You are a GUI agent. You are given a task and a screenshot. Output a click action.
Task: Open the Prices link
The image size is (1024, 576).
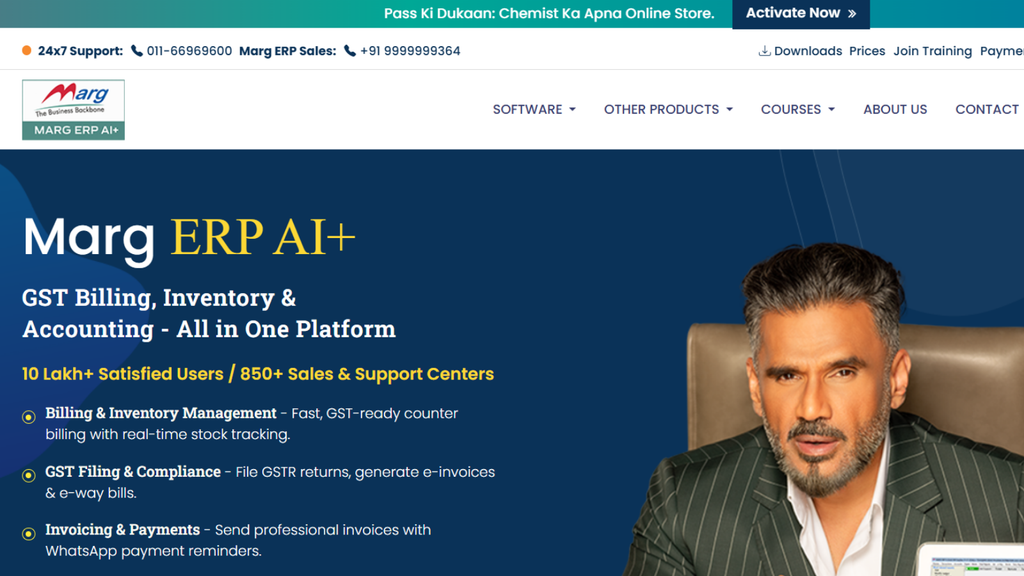coord(867,51)
